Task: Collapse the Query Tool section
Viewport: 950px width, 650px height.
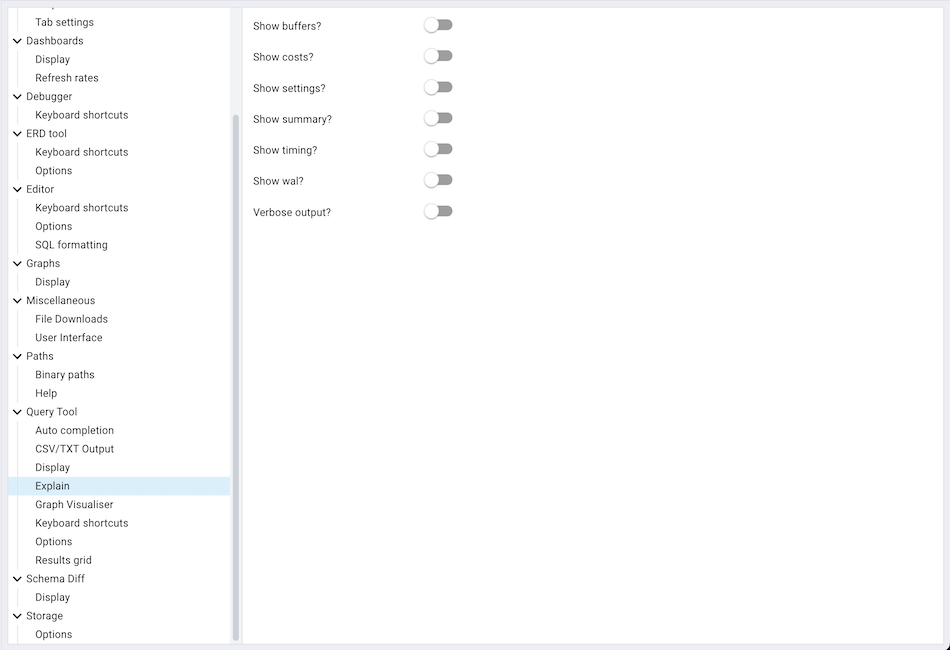Action: tap(16, 411)
